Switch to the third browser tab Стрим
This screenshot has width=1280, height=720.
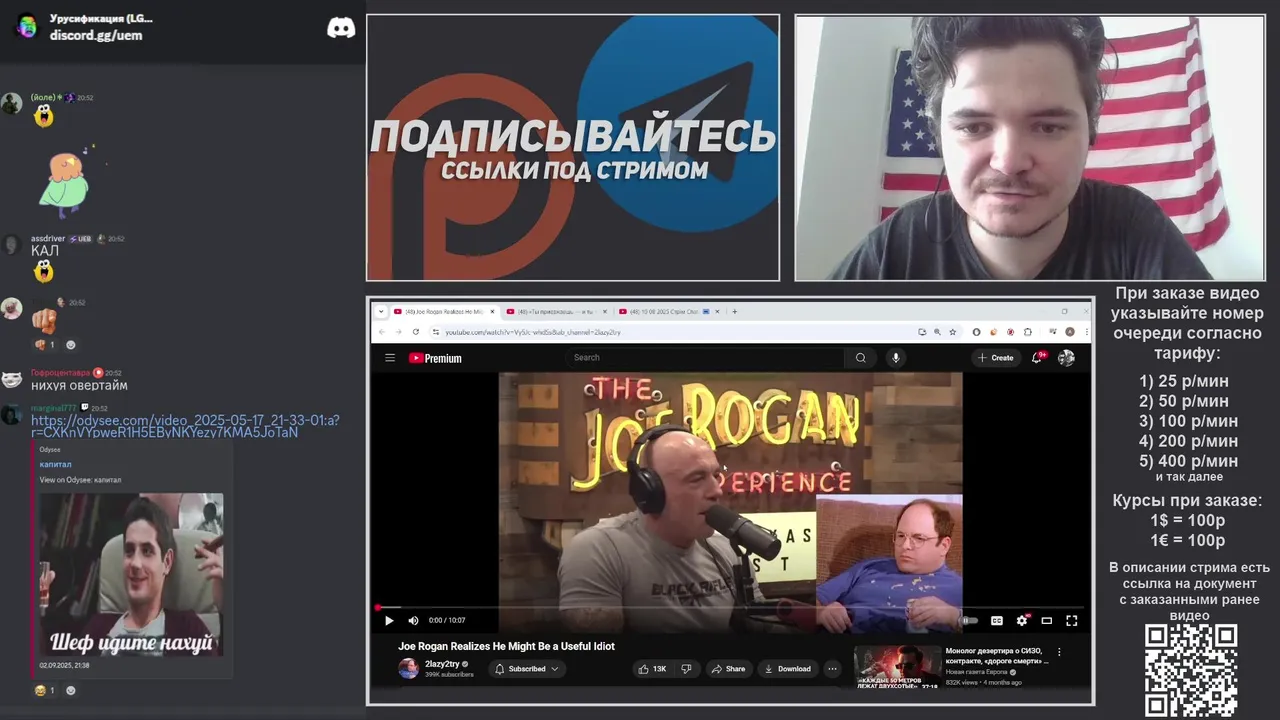[668, 311]
